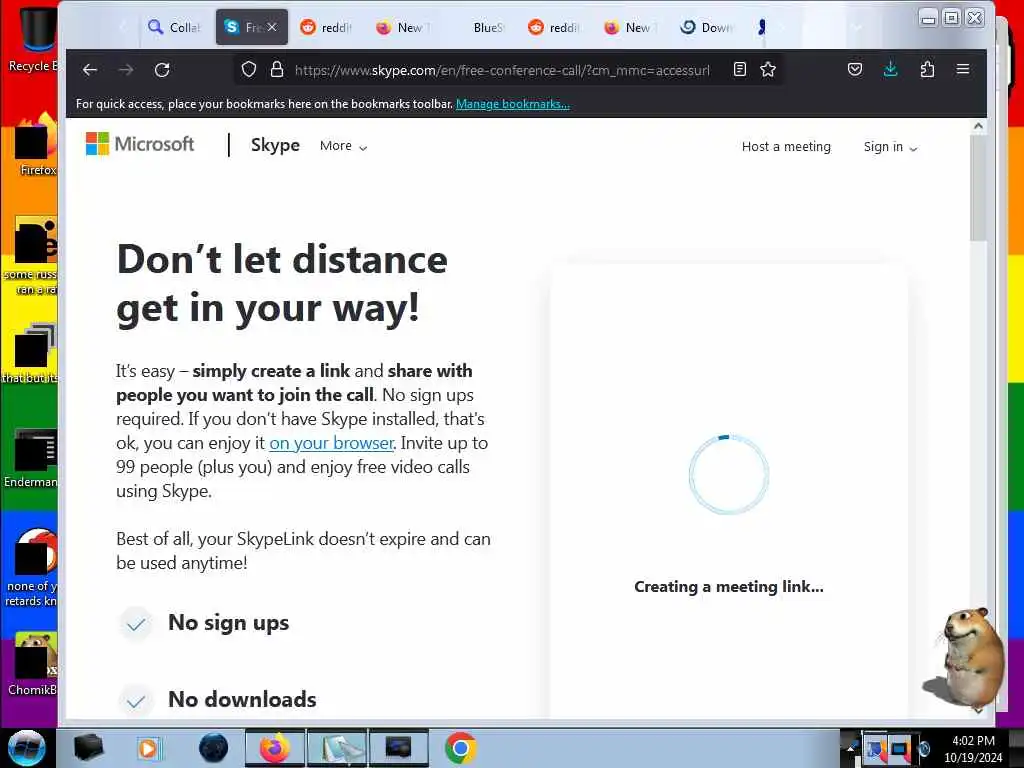Expand the Sign in dropdown
The image size is (1024, 768).
(x=890, y=147)
